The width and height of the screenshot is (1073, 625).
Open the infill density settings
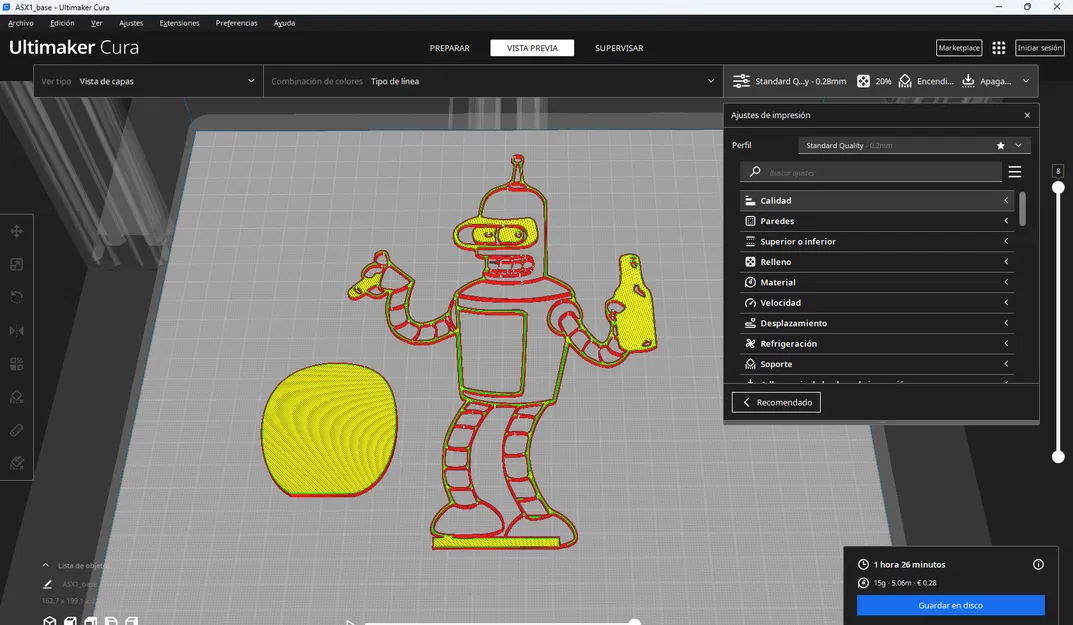pyautogui.click(x=875, y=81)
